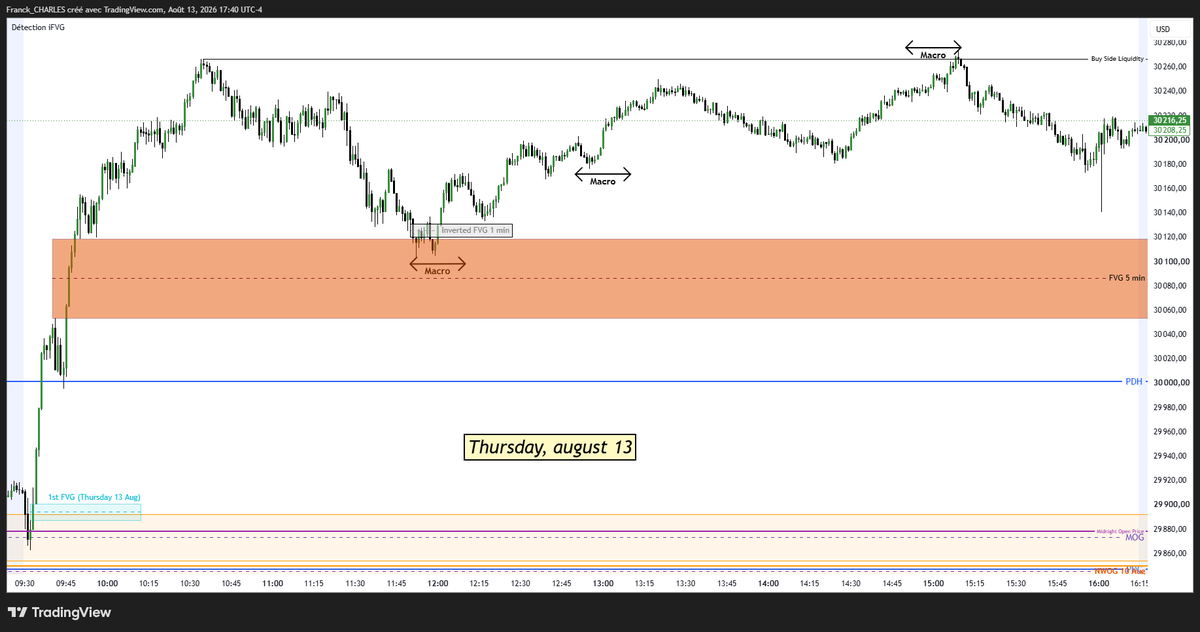Click the 30 080,00 price scale value
This screenshot has height=632, width=1200.
[x=1171, y=286]
